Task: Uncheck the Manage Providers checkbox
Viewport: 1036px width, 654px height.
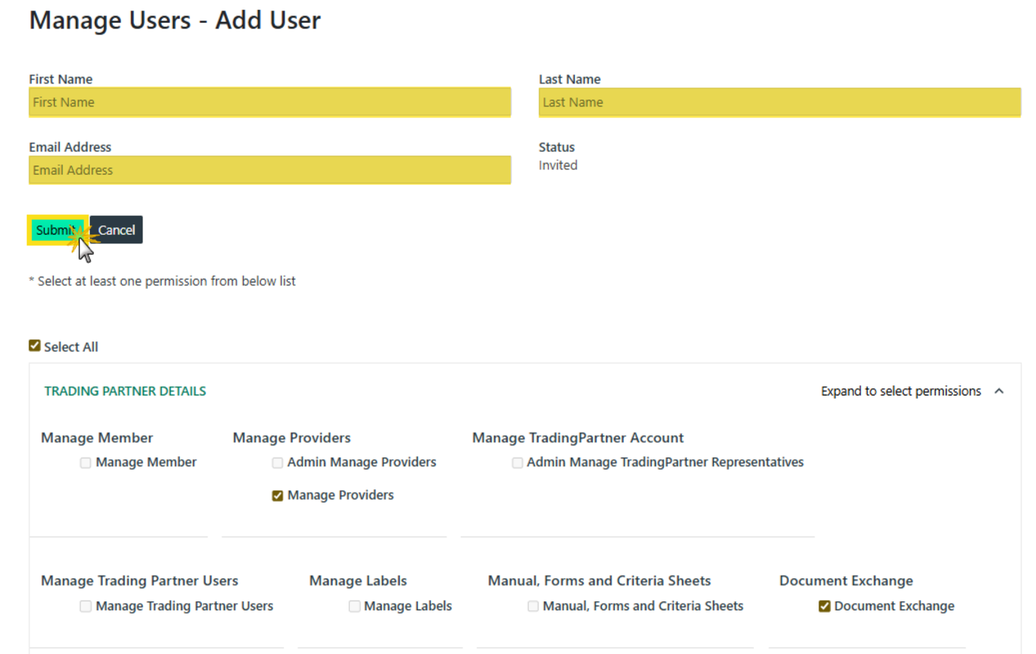Action: pyautogui.click(x=278, y=495)
